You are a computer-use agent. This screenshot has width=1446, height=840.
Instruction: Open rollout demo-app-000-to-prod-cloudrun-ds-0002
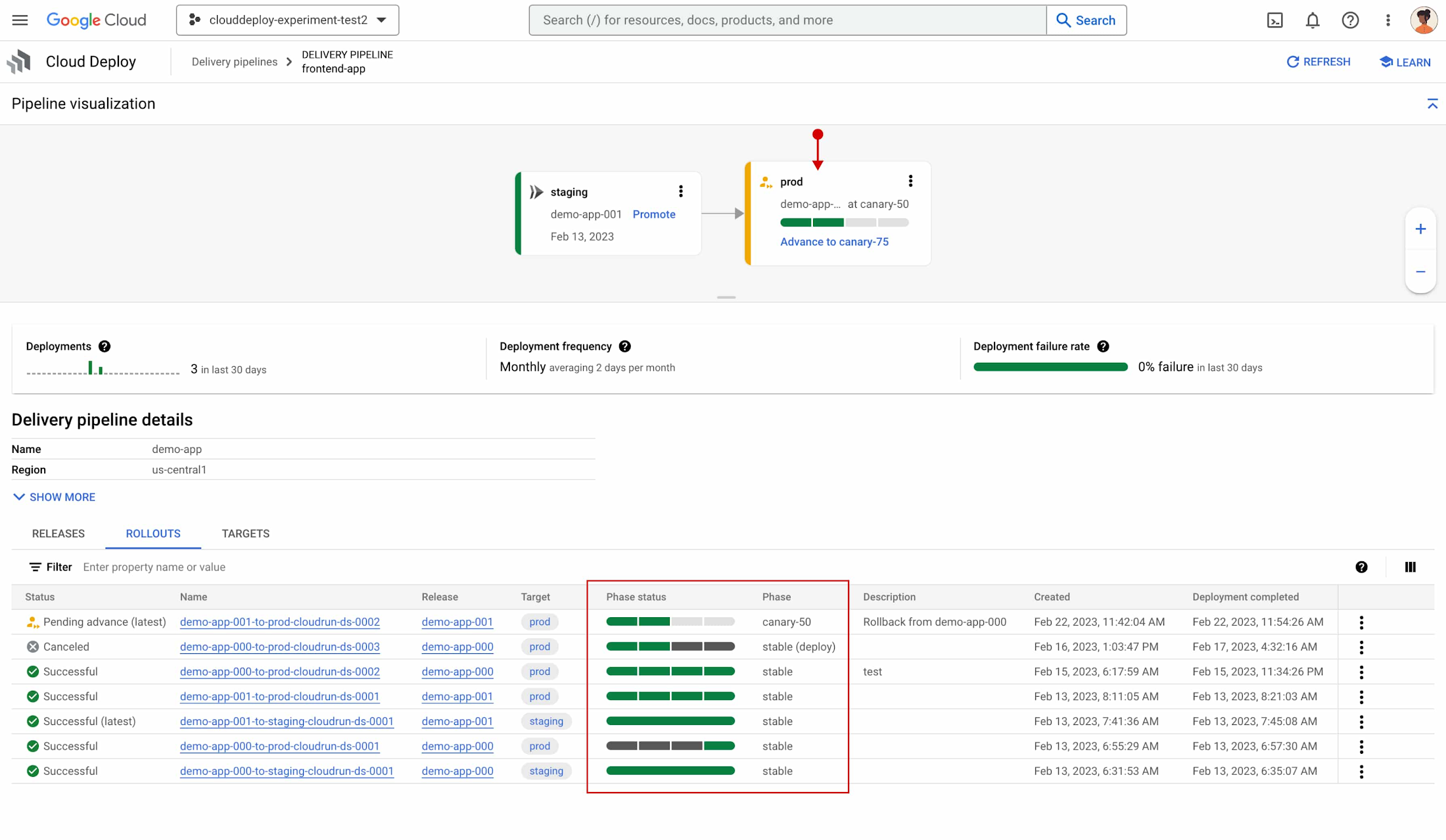tap(279, 672)
